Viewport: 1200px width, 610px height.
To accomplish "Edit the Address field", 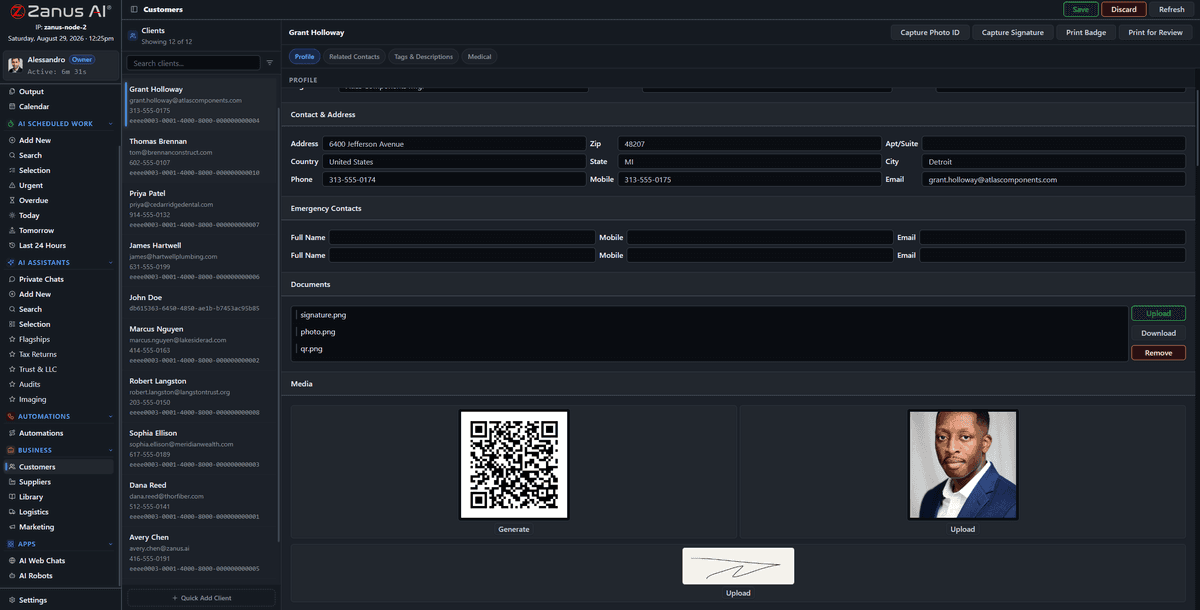I will pos(454,144).
